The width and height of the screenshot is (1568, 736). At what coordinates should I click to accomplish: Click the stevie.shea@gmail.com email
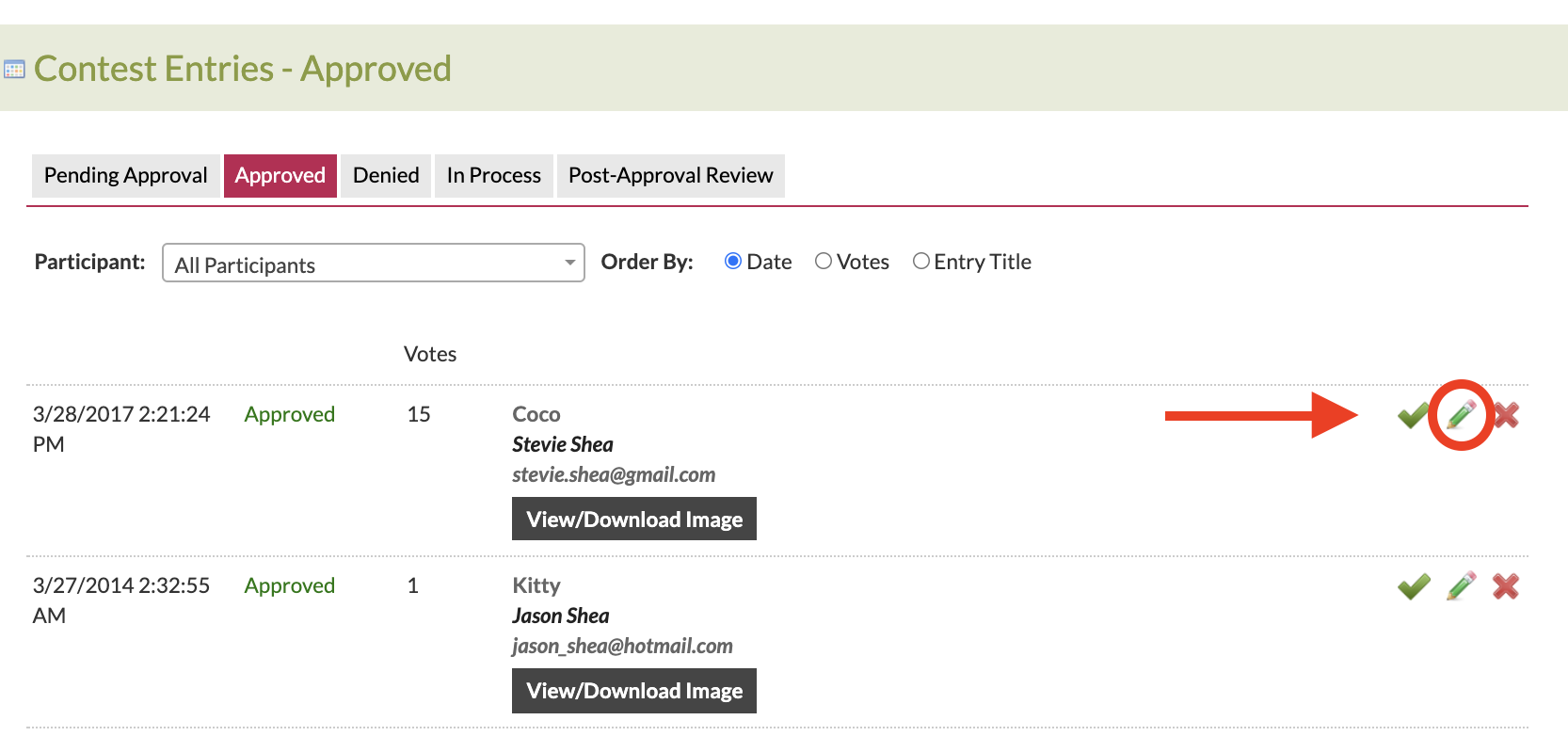[614, 475]
